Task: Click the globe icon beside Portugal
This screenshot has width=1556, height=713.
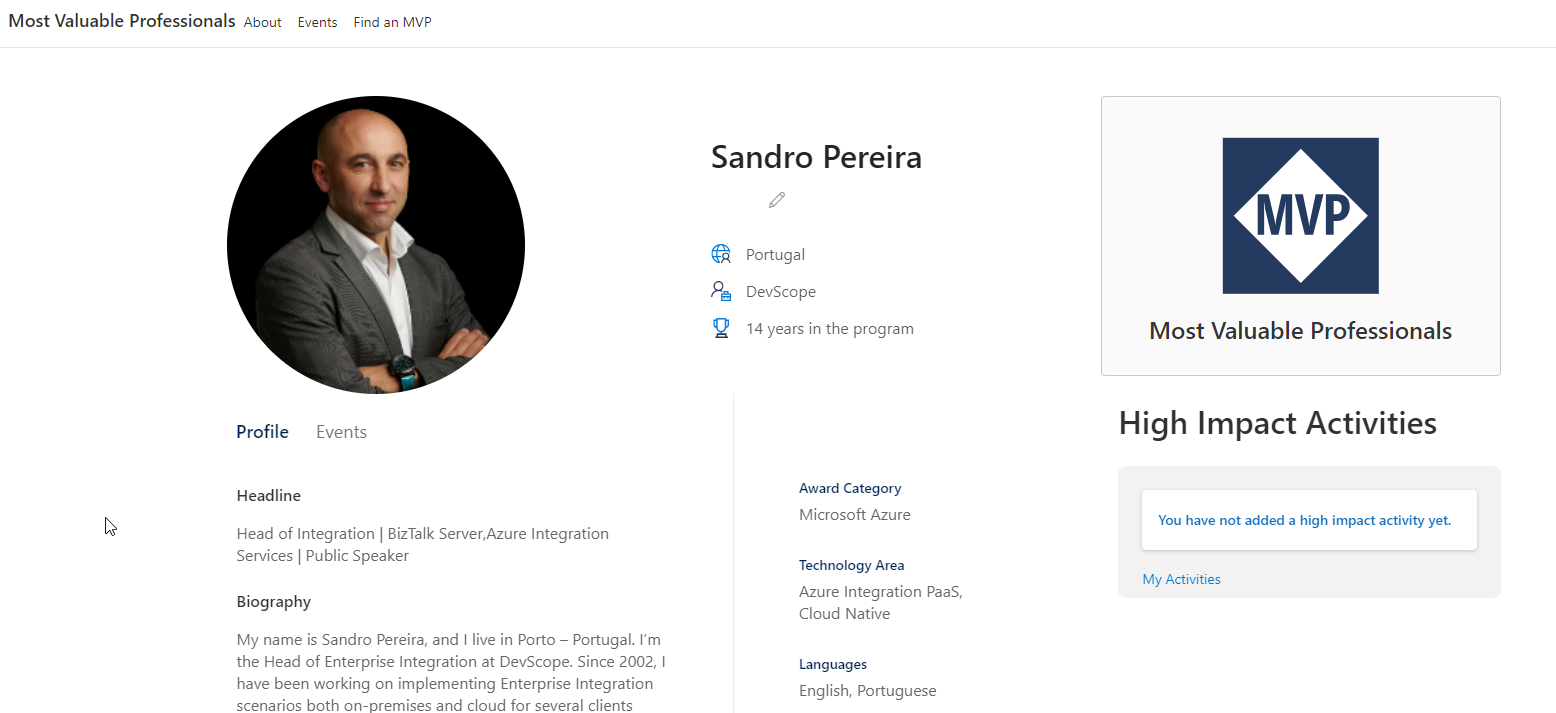Action: [x=721, y=254]
